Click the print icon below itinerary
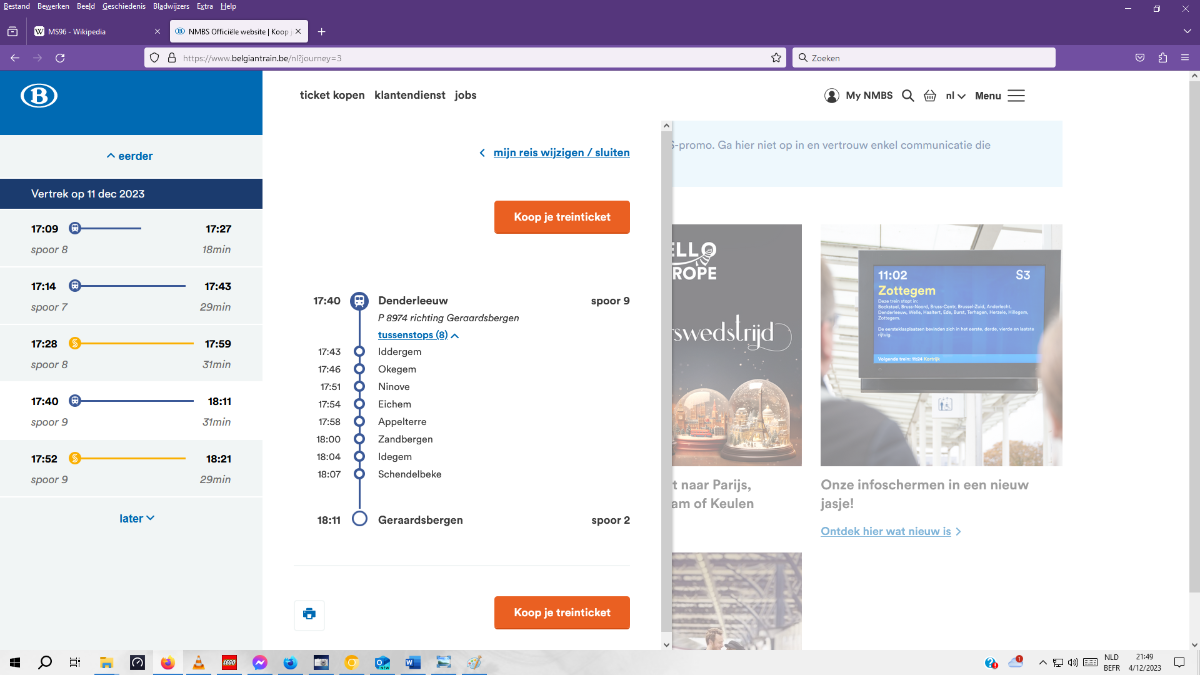The width and height of the screenshot is (1200, 675). (x=309, y=614)
